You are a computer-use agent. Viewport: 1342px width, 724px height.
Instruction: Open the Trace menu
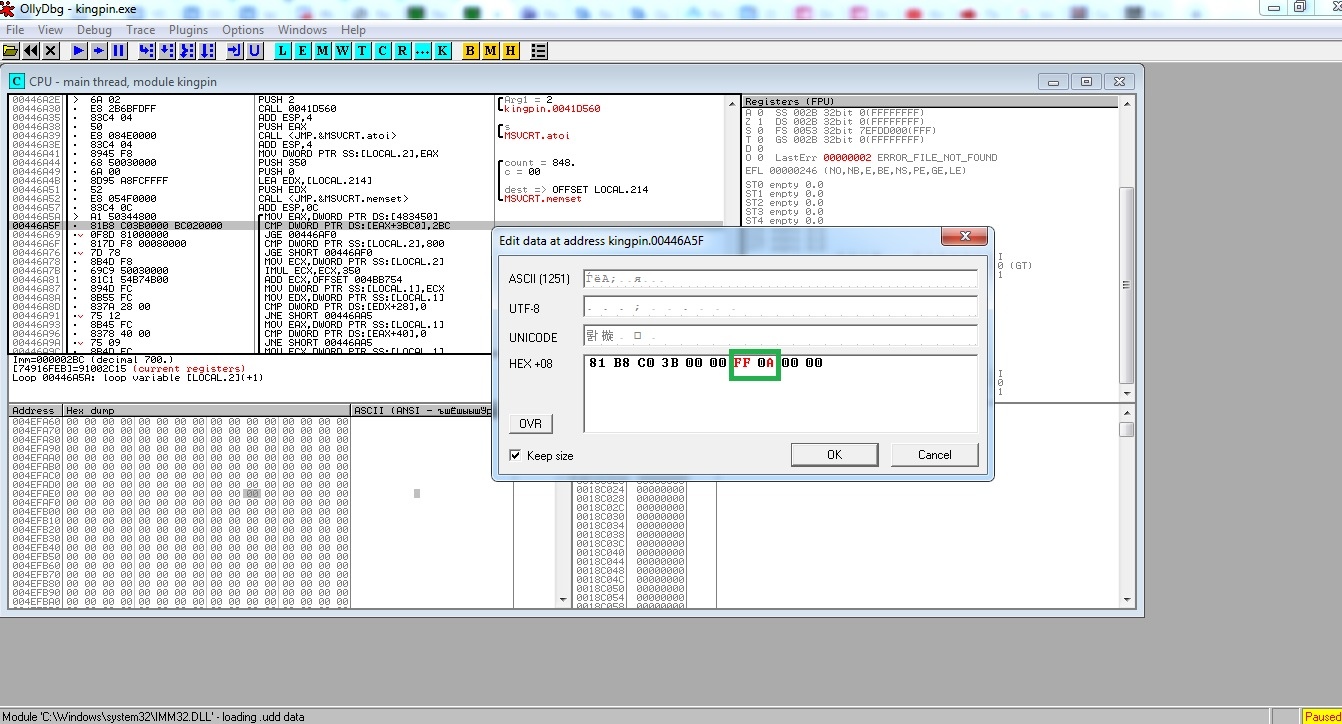coord(140,30)
